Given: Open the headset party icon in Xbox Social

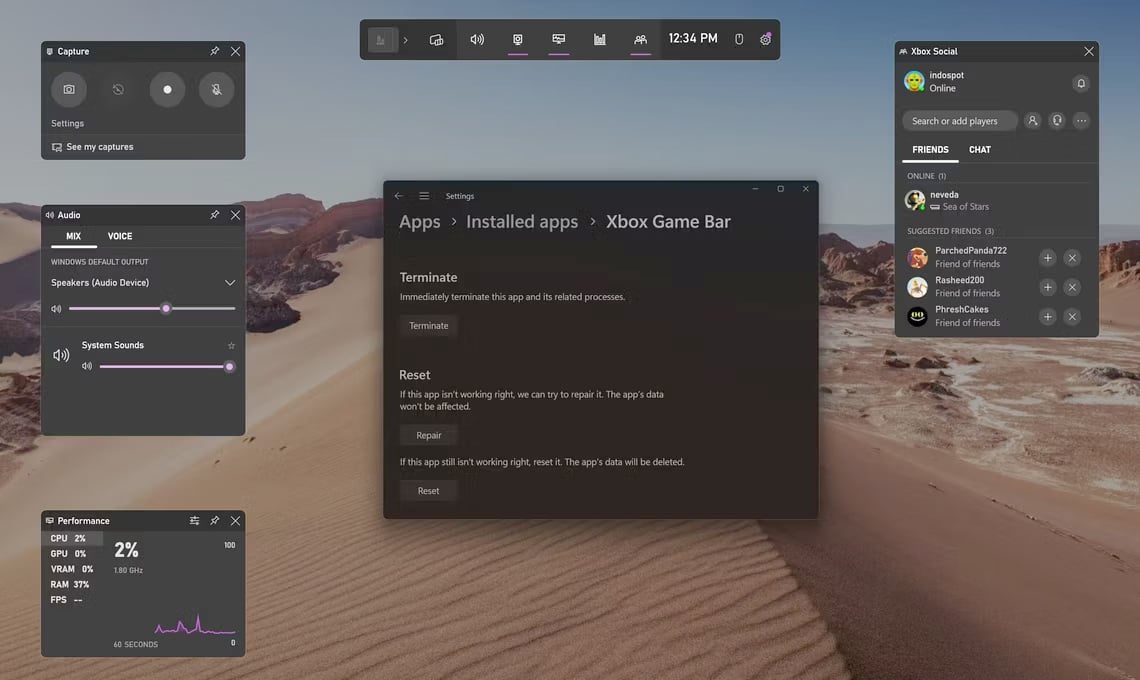Looking at the screenshot, I should click(x=1057, y=121).
